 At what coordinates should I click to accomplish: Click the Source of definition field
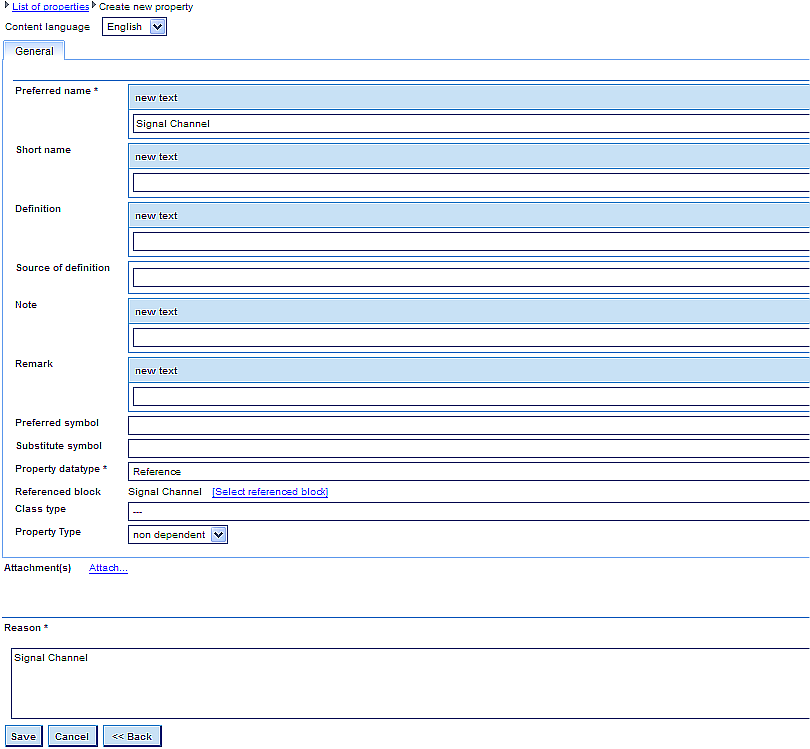pyautogui.click(x=470, y=278)
